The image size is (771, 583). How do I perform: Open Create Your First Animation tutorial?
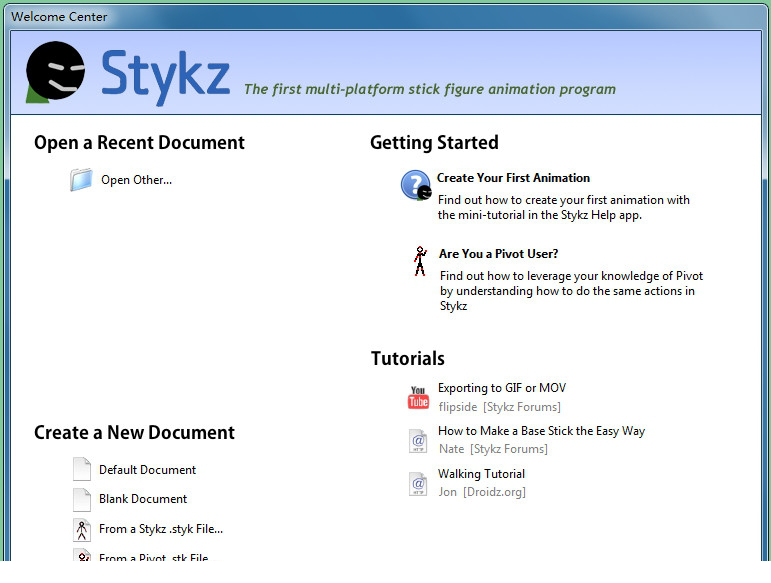[513, 178]
